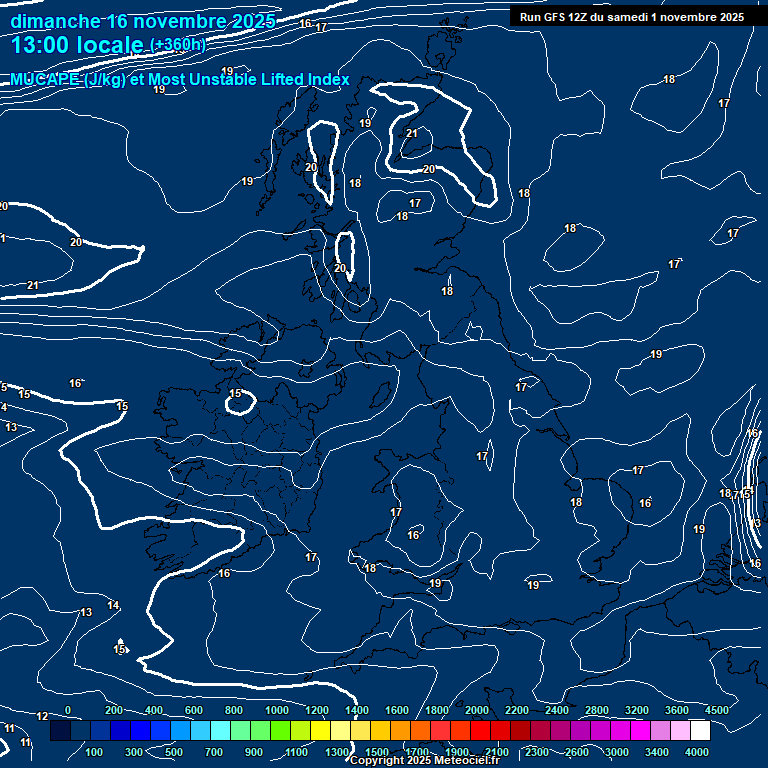Click the white swatch between 4000 and 4500
The image size is (768, 768).
[x=700, y=730]
